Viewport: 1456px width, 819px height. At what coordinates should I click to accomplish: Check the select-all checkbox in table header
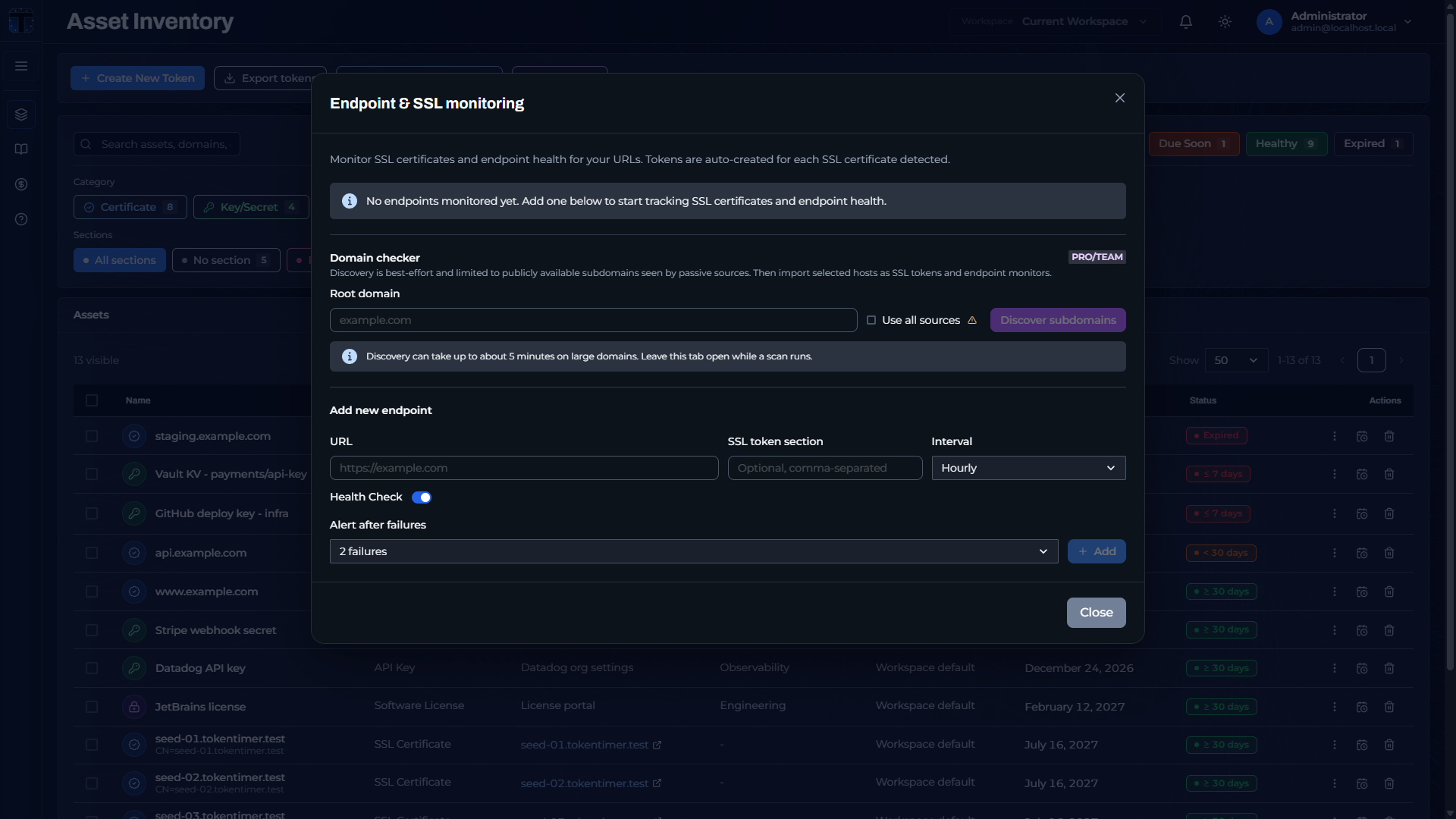[x=92, y=400]
